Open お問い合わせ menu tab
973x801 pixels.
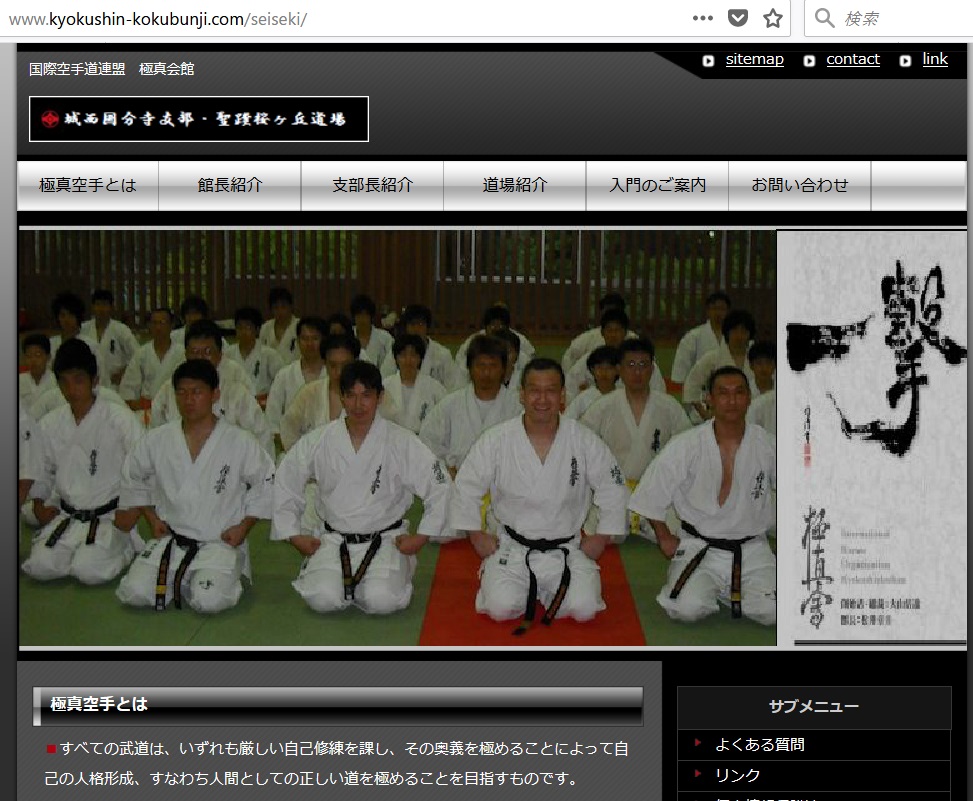point(799,185)
